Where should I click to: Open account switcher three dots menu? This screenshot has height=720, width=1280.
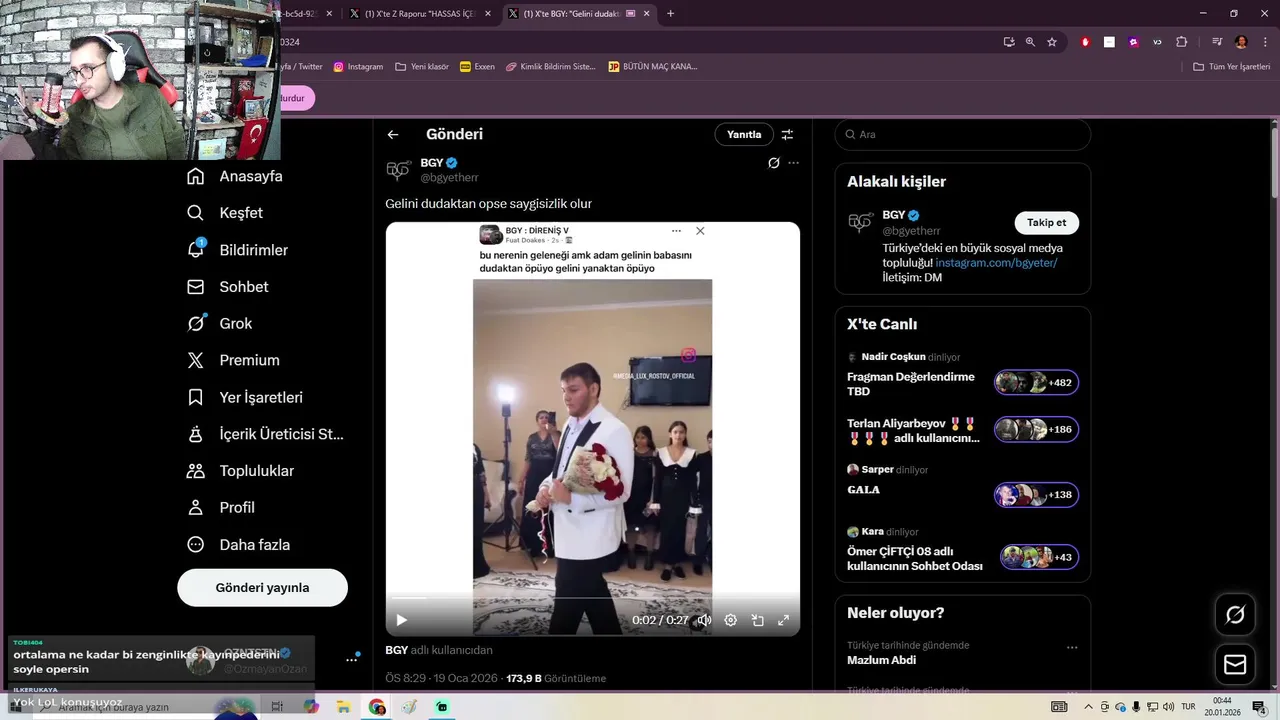point(352,659)
